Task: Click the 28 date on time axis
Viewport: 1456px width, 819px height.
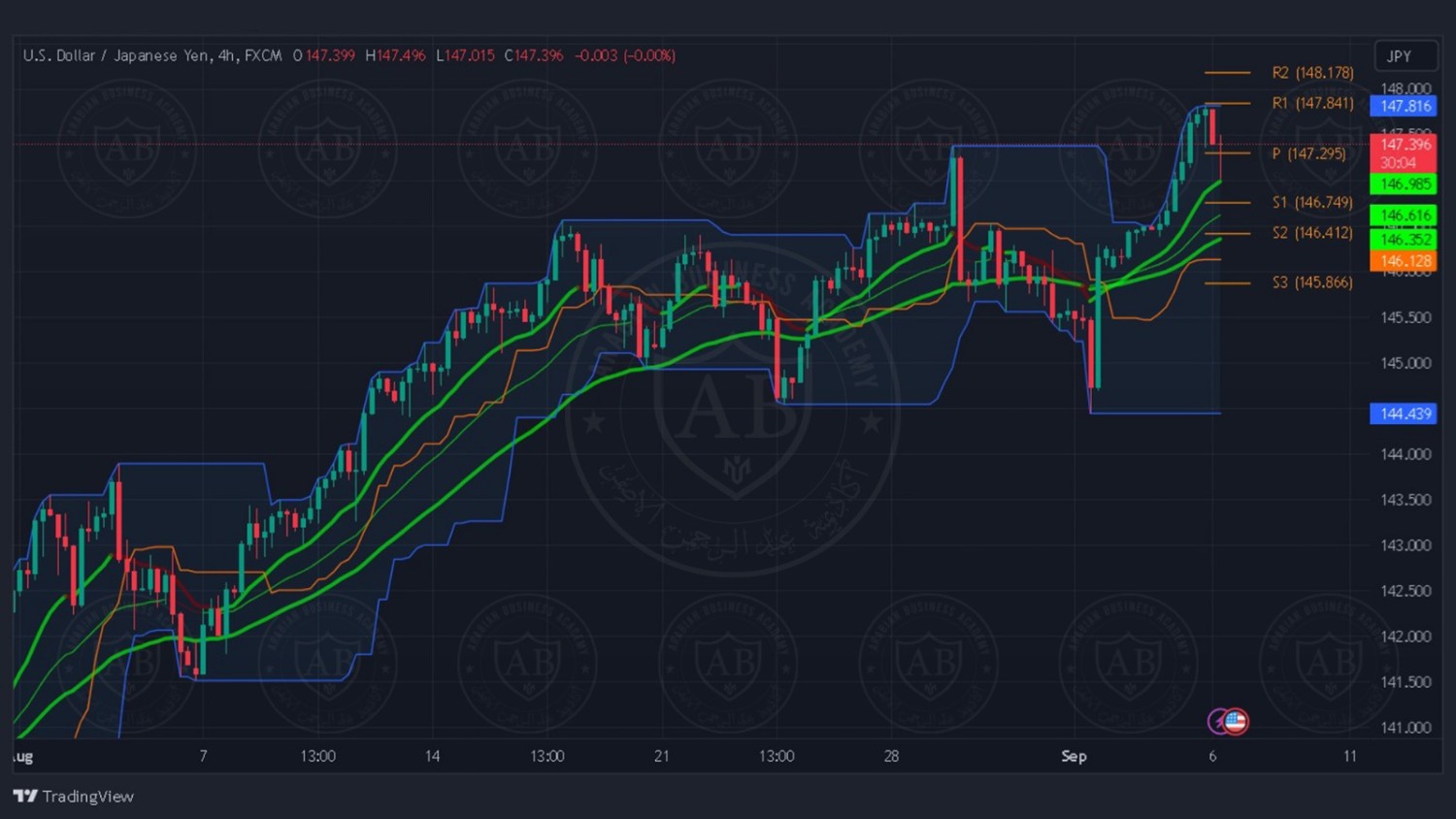Action: (891, 756)
